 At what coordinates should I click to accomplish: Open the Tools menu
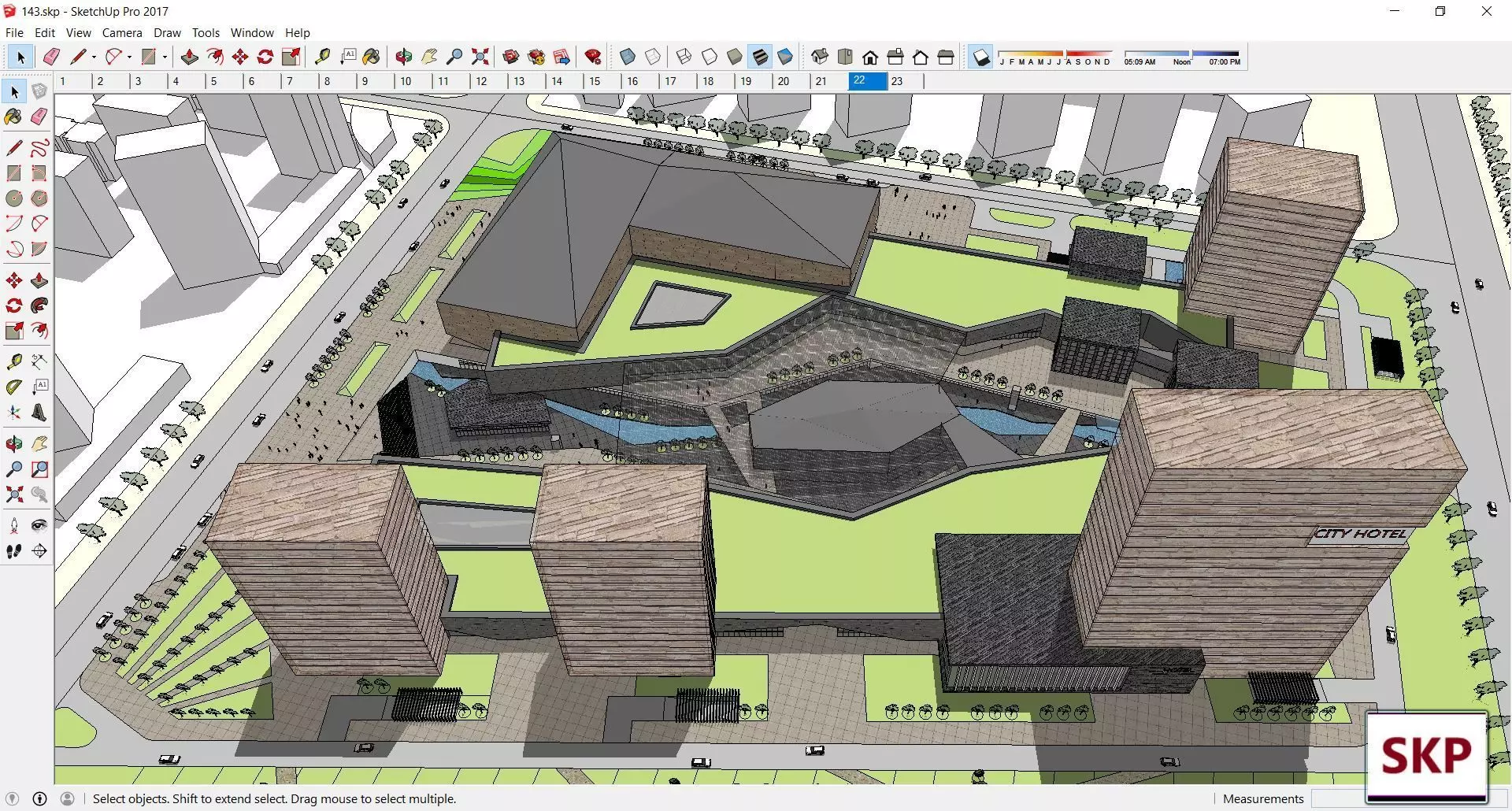tap(206, 32)
